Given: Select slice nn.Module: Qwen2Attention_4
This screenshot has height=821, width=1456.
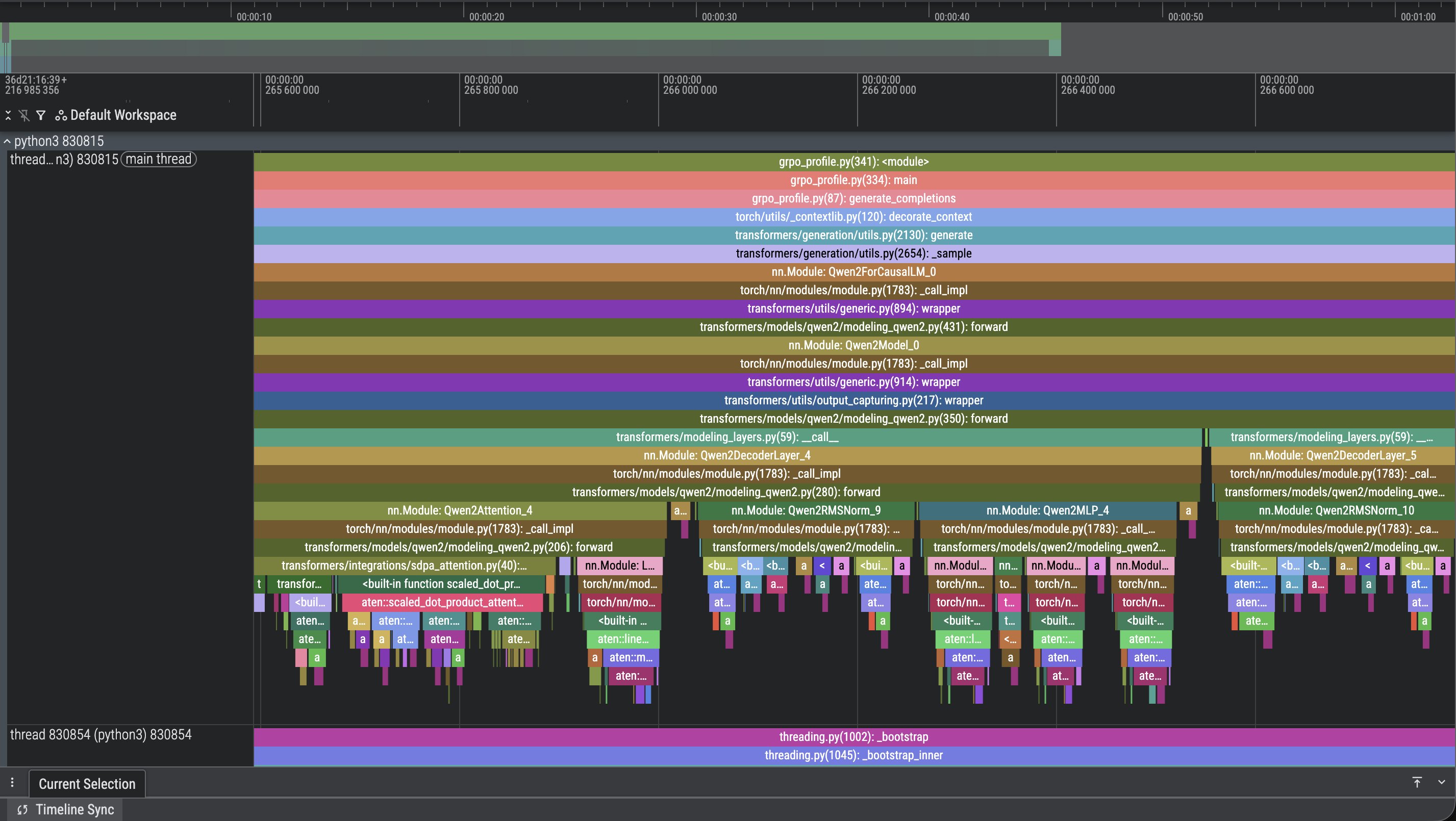Looking at the screenshot, I should point(460,511).
